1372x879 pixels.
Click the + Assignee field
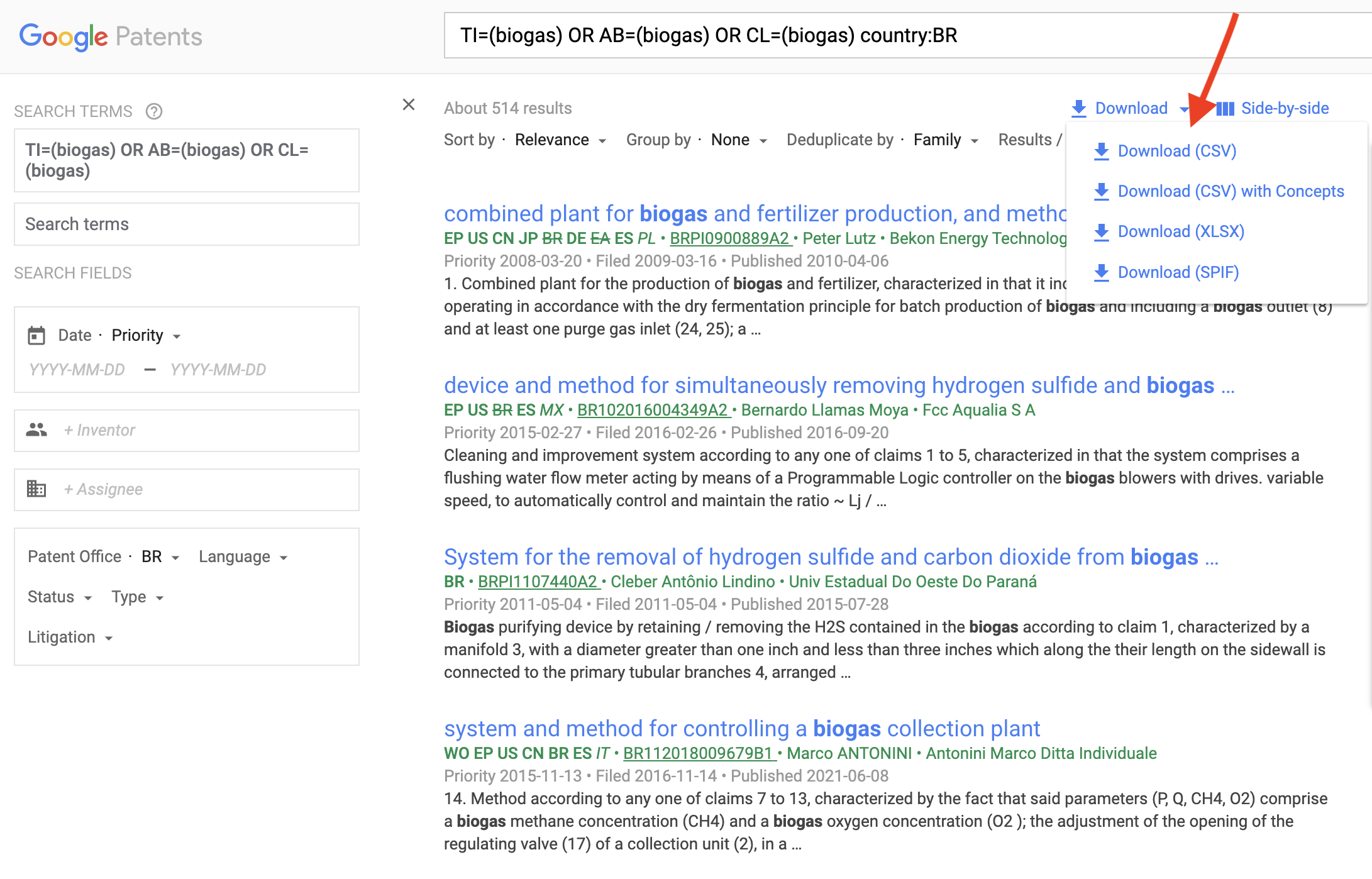[187, 489]
